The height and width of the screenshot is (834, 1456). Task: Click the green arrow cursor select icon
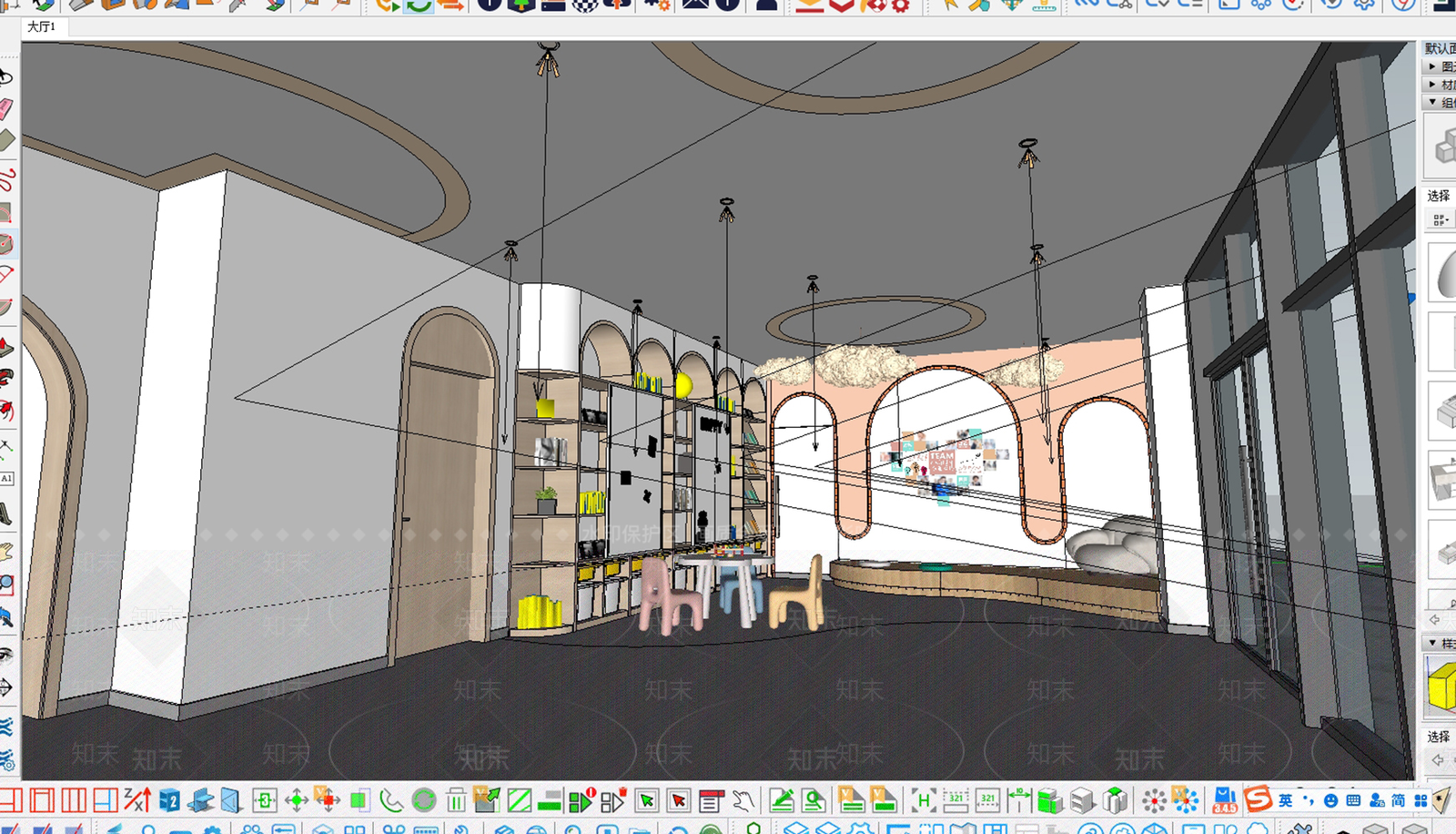click(x=647, y=801)
